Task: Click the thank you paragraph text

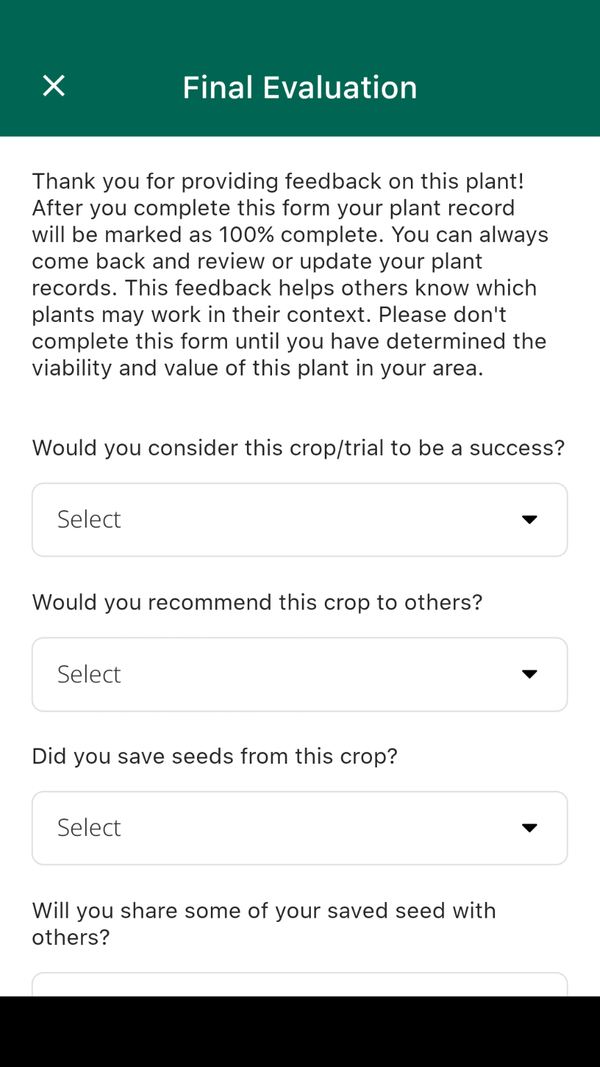Action: (290, 274)
